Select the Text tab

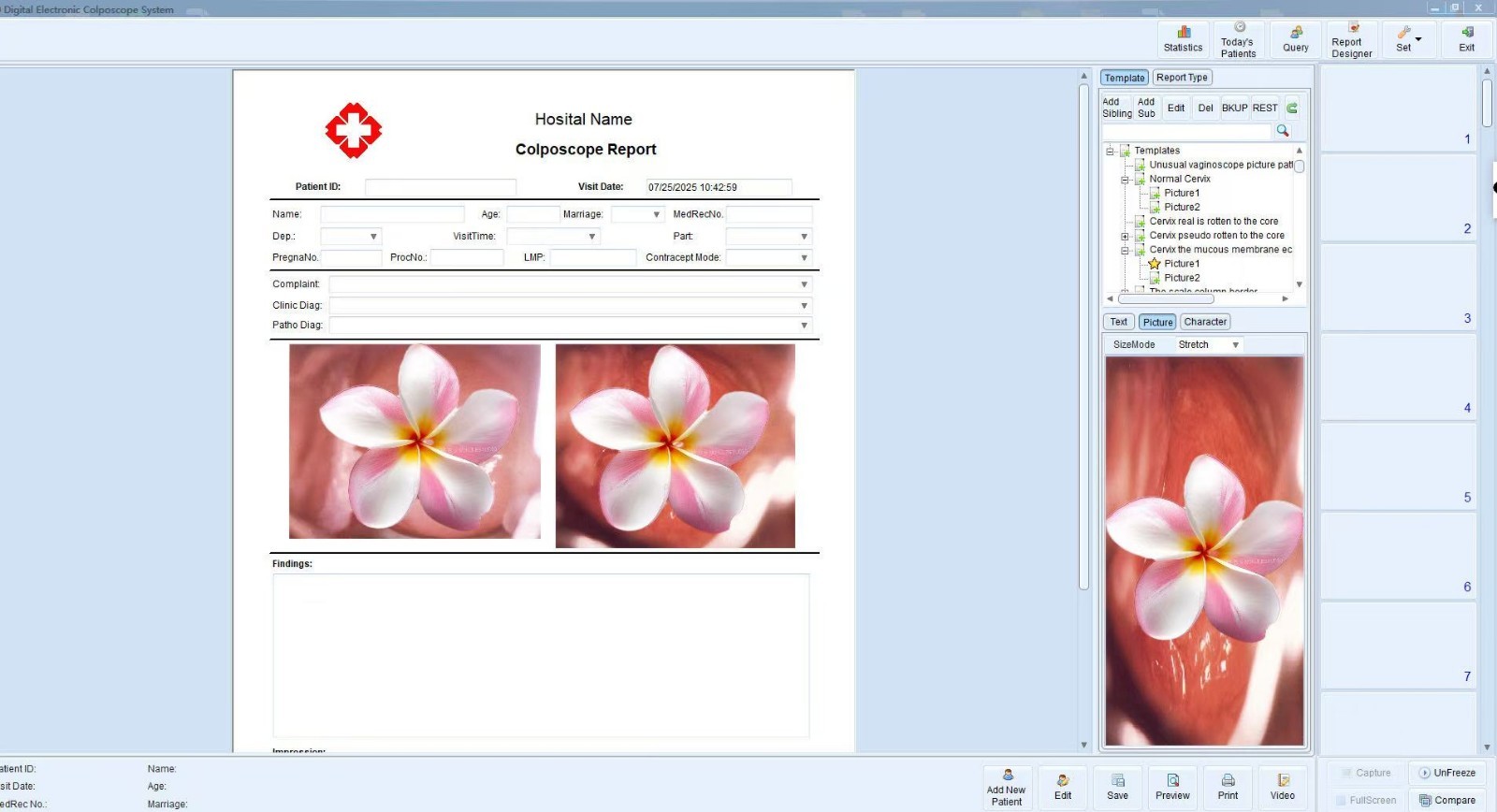point(1119,322)
